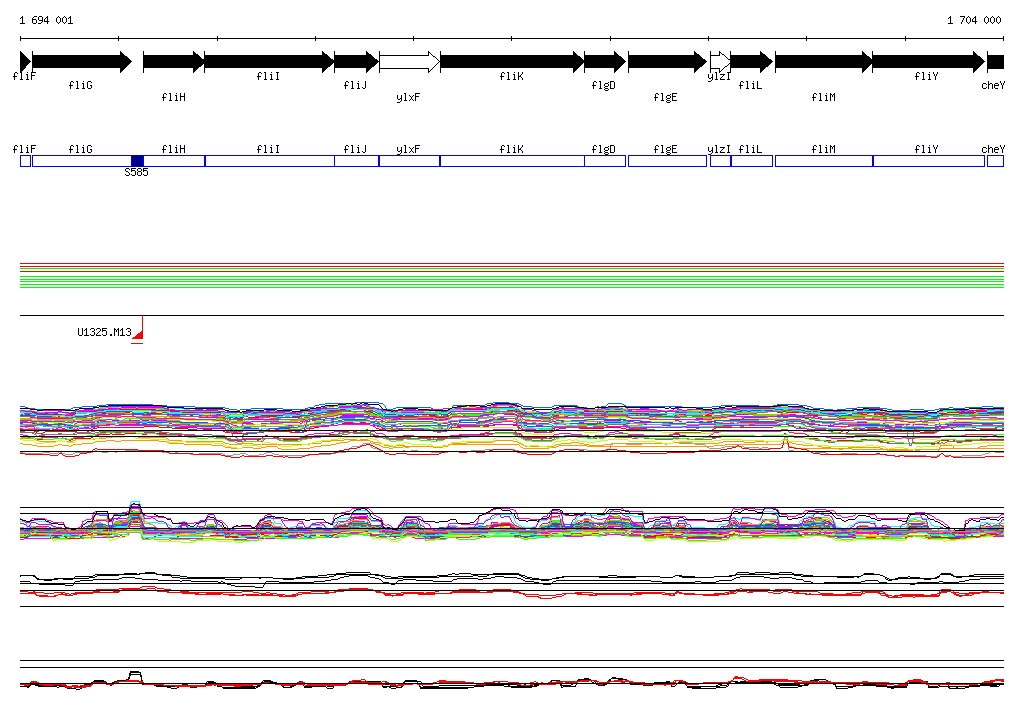Click the black flgE gene arrow
Image resolution: width=1024 pixels, height=714 pixels.
[666, 62]
